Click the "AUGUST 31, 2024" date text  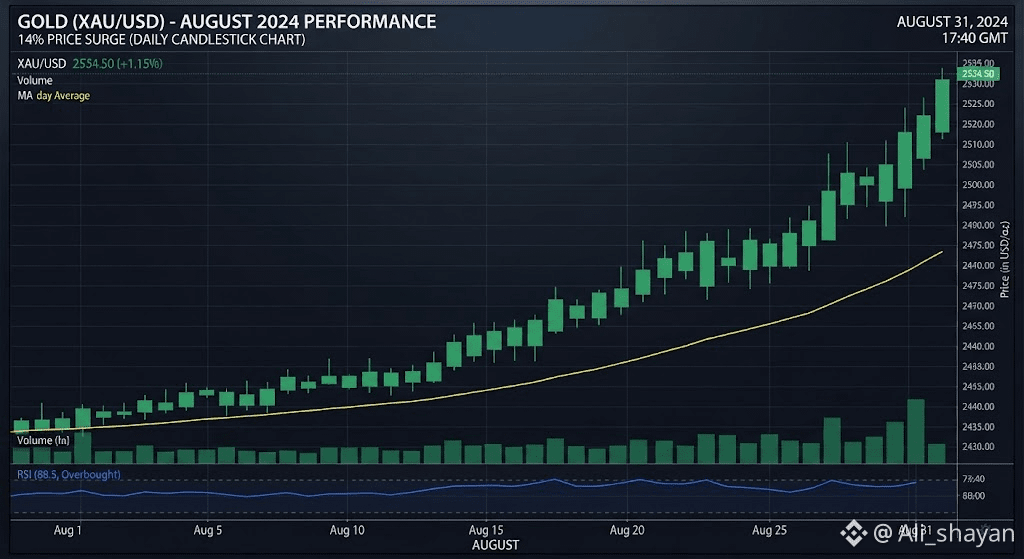(x=952, y=22)
